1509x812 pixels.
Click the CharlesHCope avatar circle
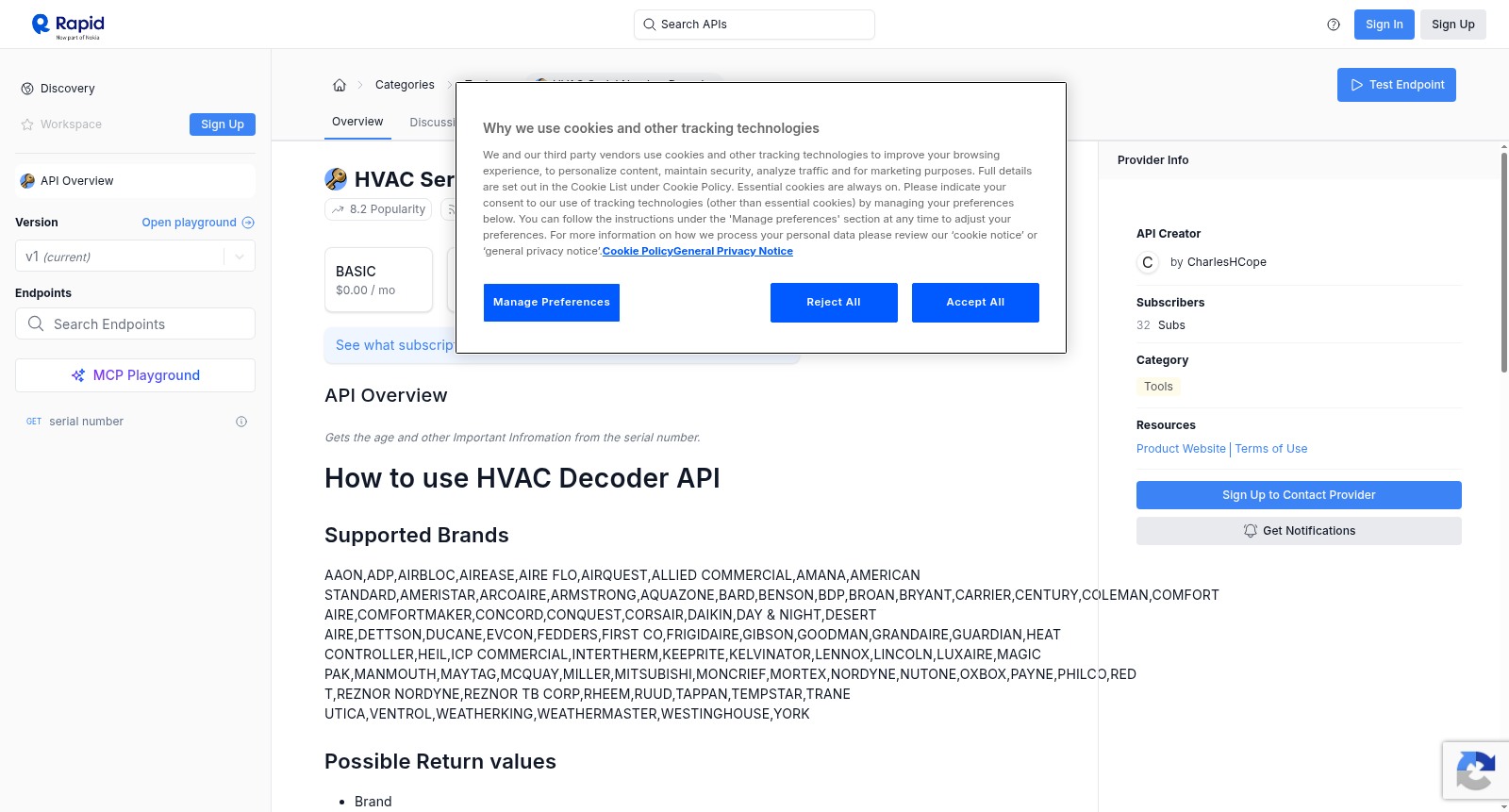(1148, 262)
